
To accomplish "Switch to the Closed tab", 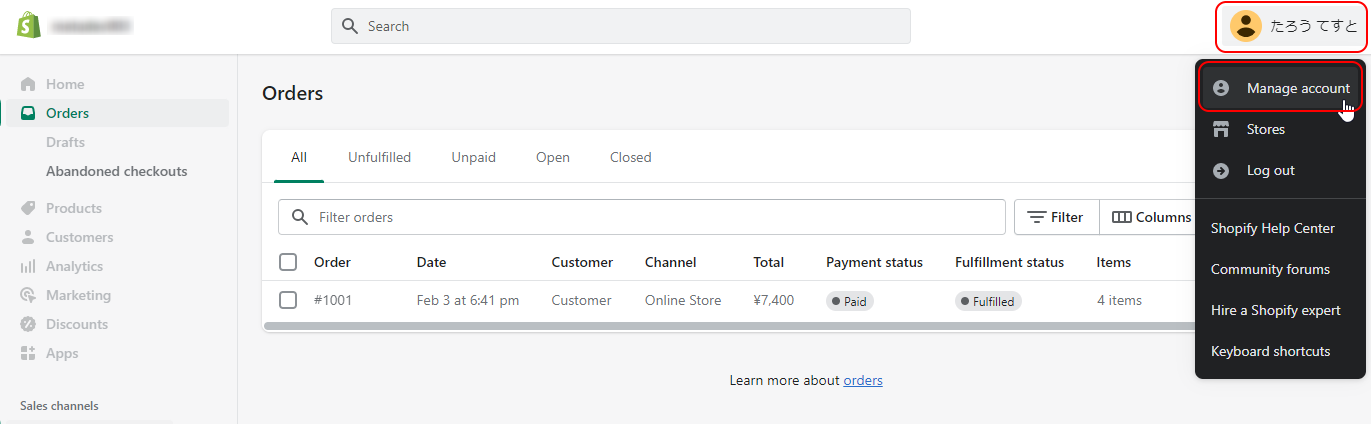I will tap(630, 157).
